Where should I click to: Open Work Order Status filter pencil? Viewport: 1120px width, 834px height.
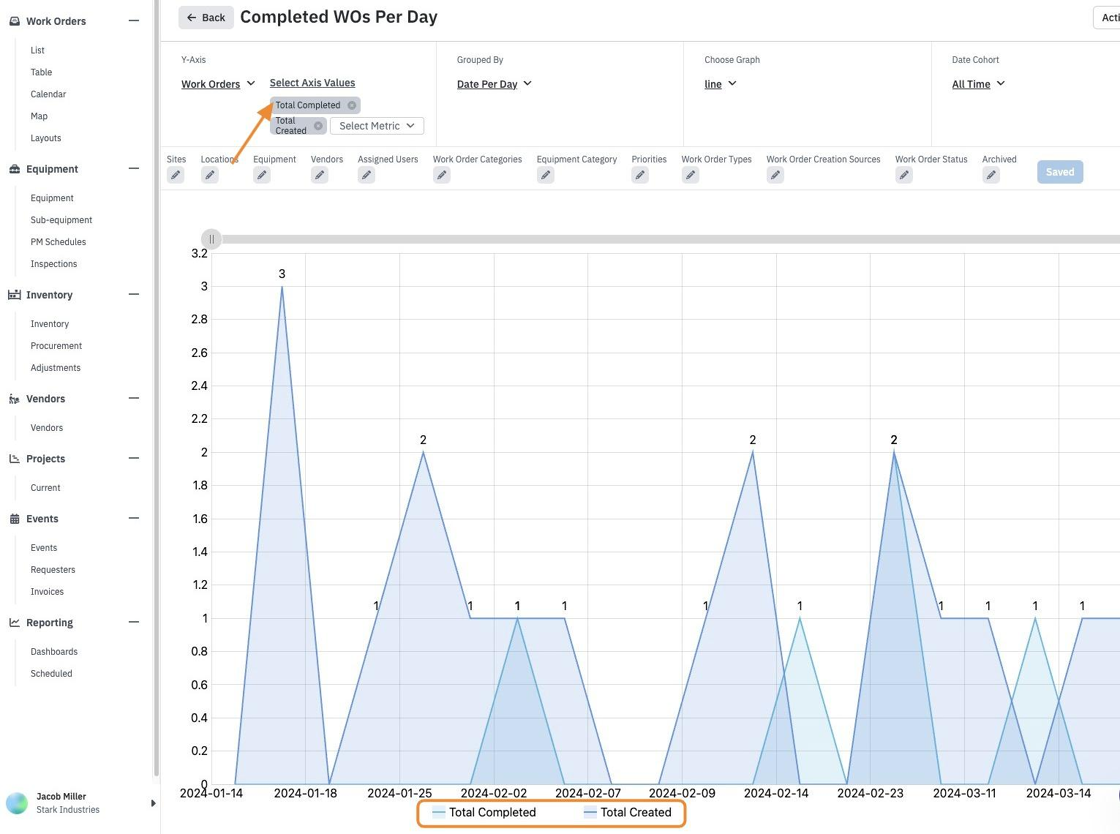[904, 175]
